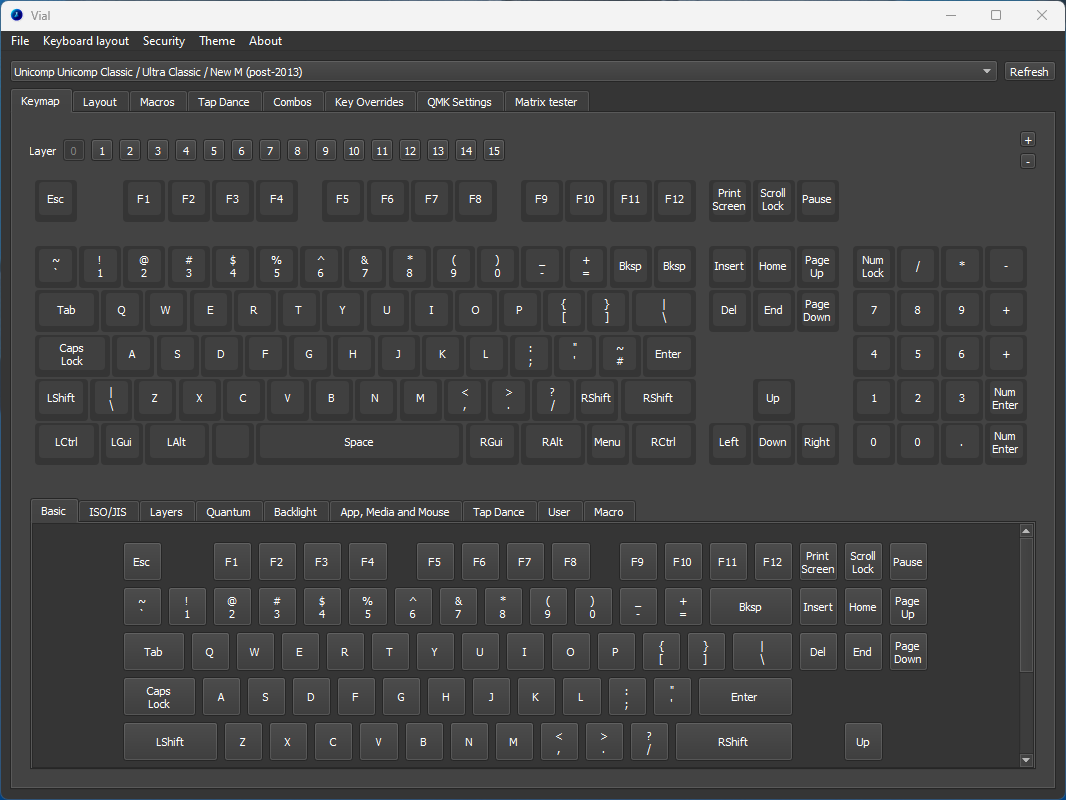Switch to the ISO/JIS keycode tab
This screenshot has height=800, width=1066.
click(108, 512)
